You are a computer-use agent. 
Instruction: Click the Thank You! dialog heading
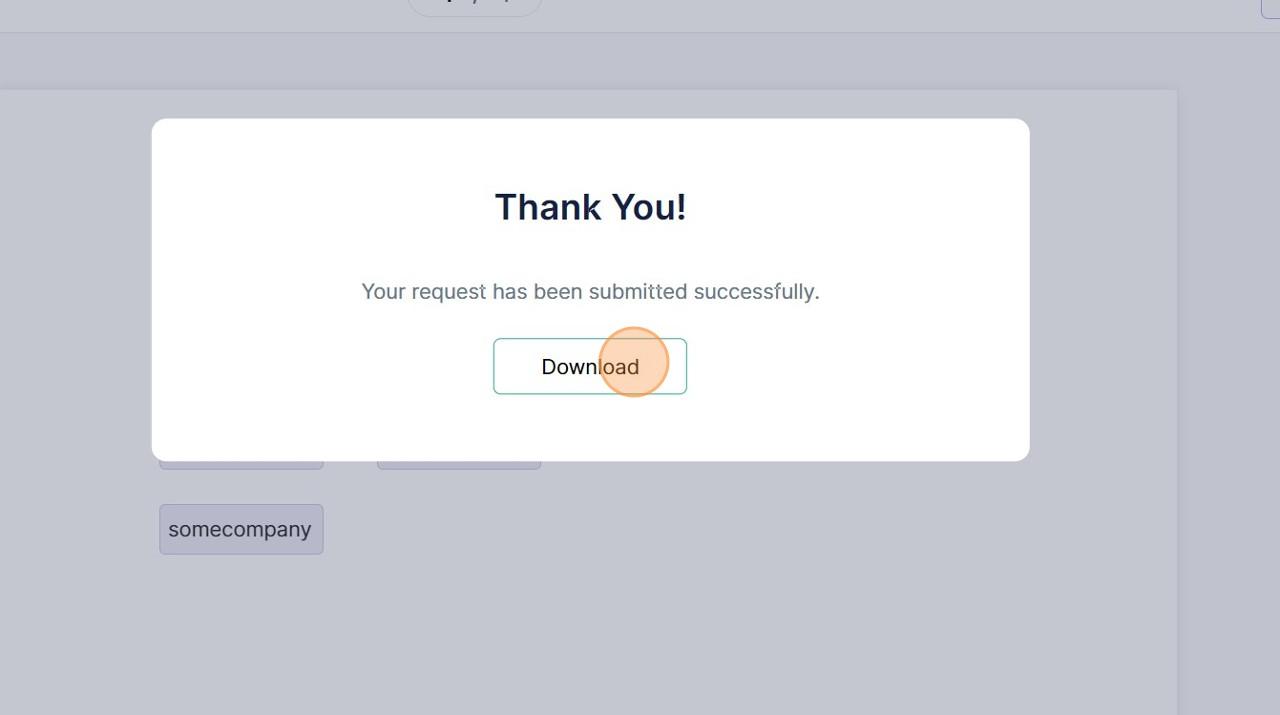(x=590, y=207)
